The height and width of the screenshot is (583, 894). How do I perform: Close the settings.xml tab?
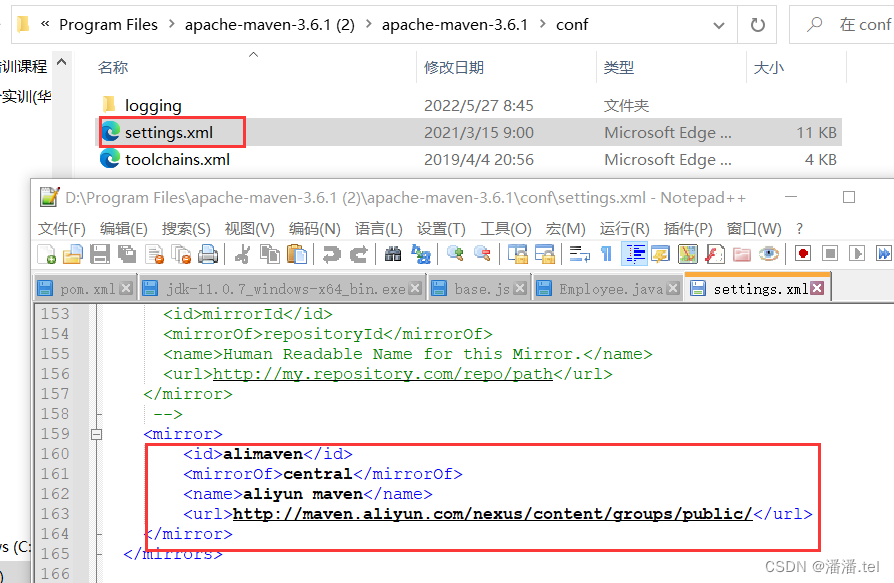click(x=817, y=288)
